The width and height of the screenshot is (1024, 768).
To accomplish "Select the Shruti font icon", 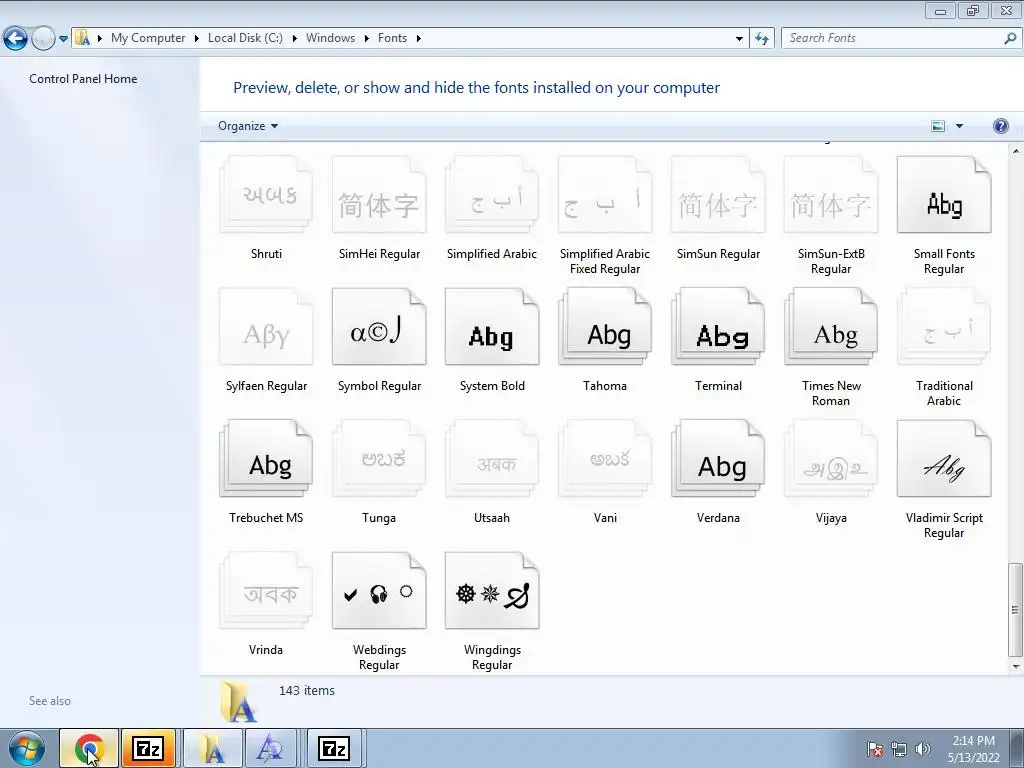I will 266,194.
